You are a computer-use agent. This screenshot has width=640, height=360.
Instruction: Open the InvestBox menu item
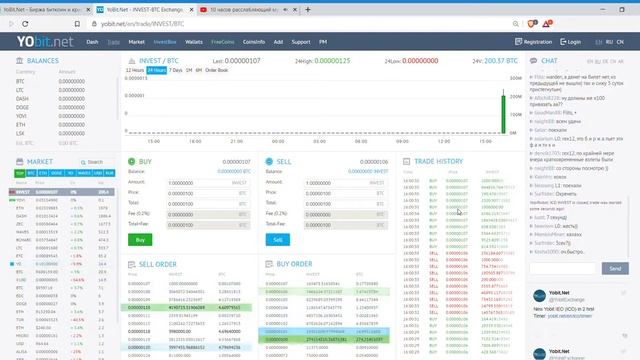(165, 42)
